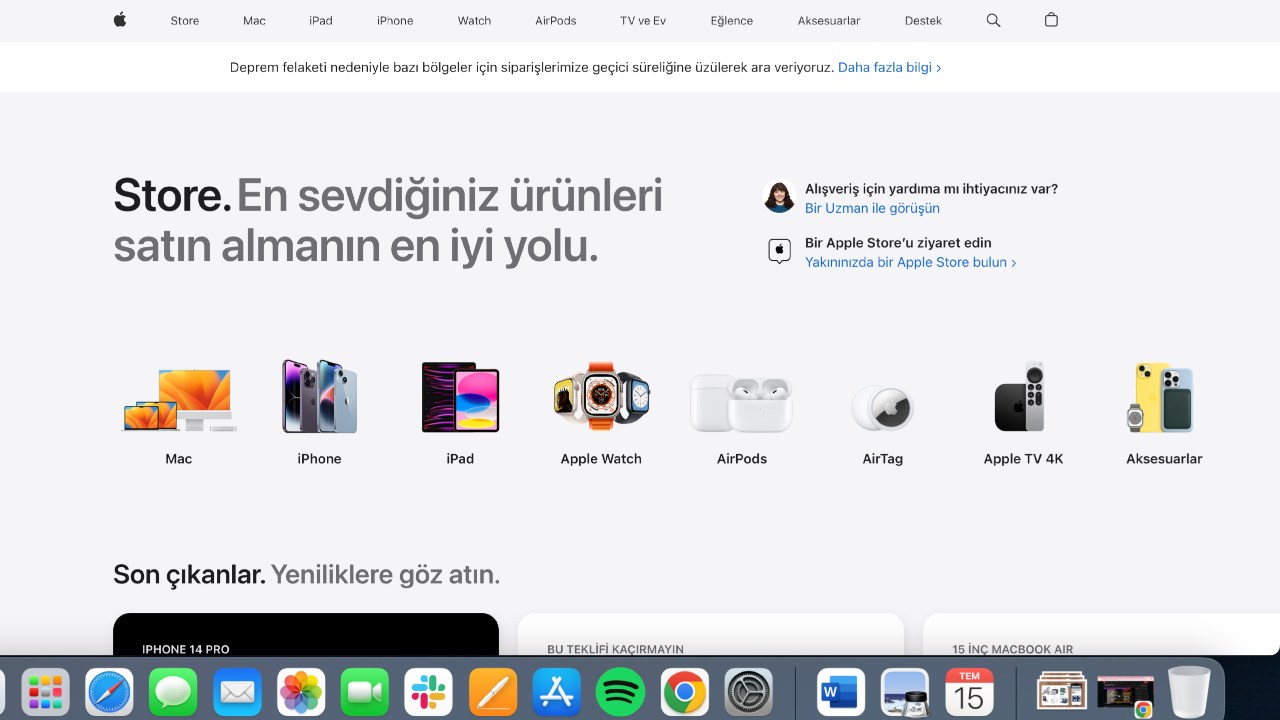1280x720 pixels.
Task: Select the Apple Watch category image
Action: coord(601,396)
